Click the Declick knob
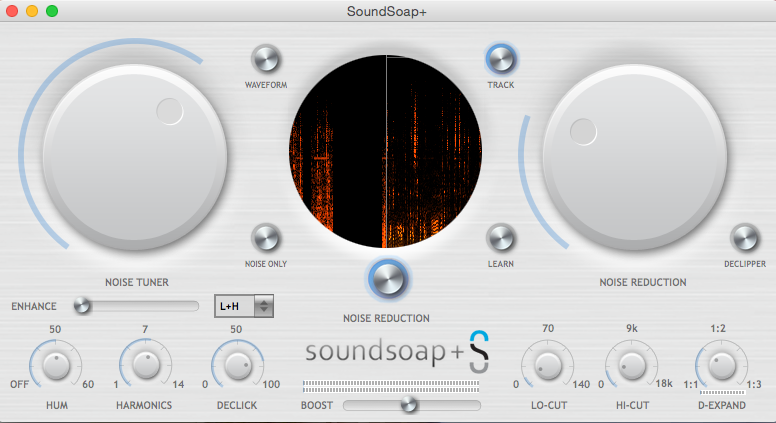The height and width of the screenshot is (423, 776). (x=238, y=366)
